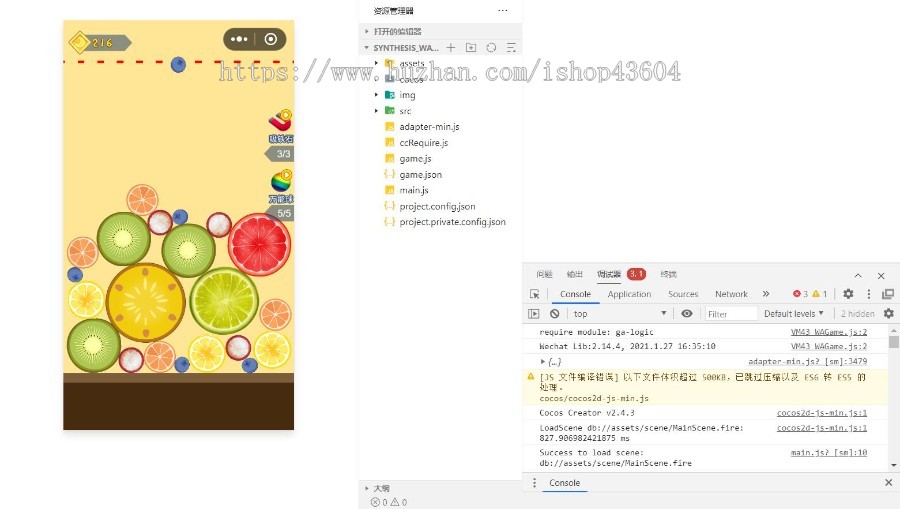Toggle live expression eye icon
The image size is (900, 509).
[686, 313]
